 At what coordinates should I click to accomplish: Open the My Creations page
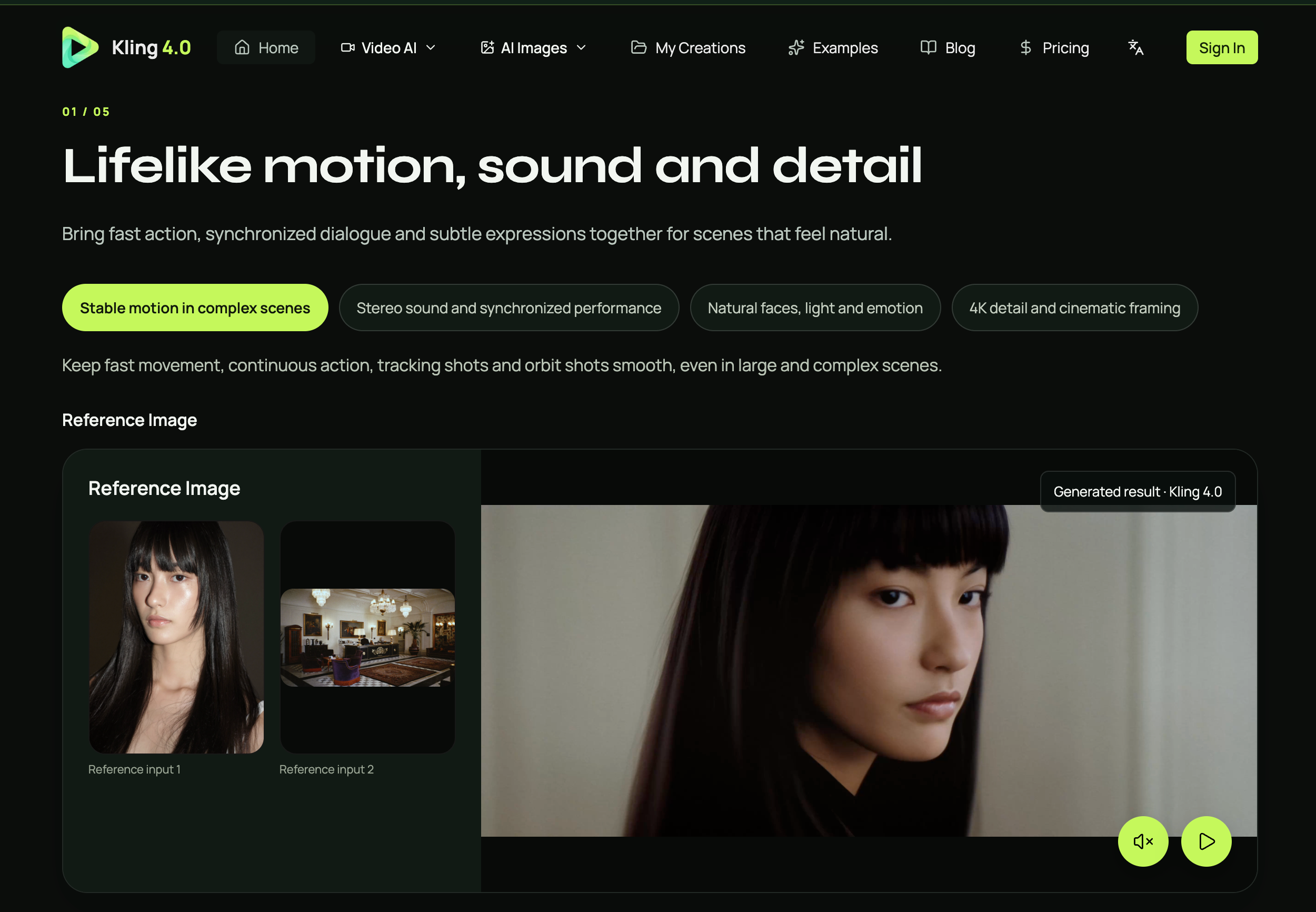tap(687, 47)
